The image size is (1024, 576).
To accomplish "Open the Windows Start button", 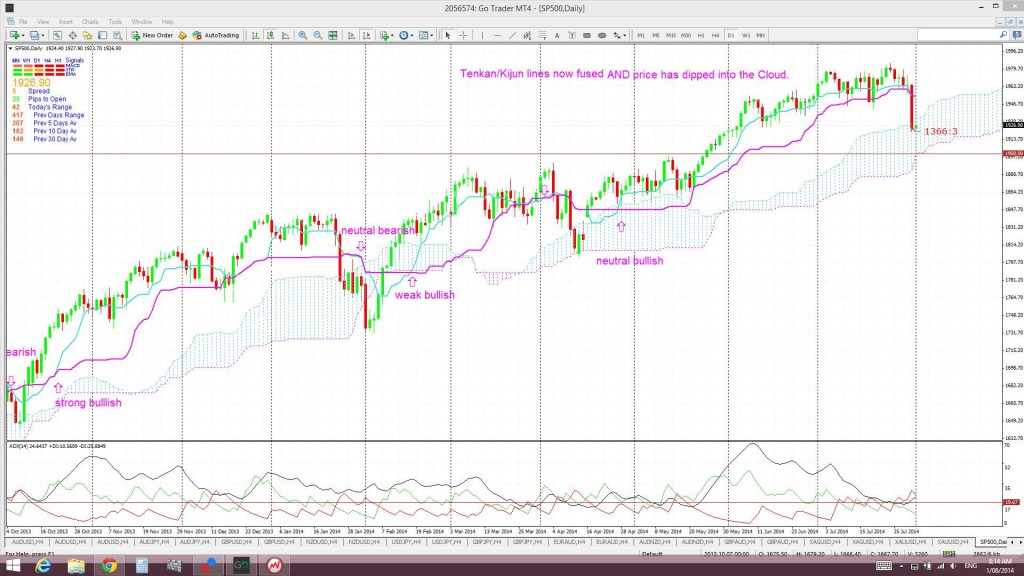I will tap(12, 566).
